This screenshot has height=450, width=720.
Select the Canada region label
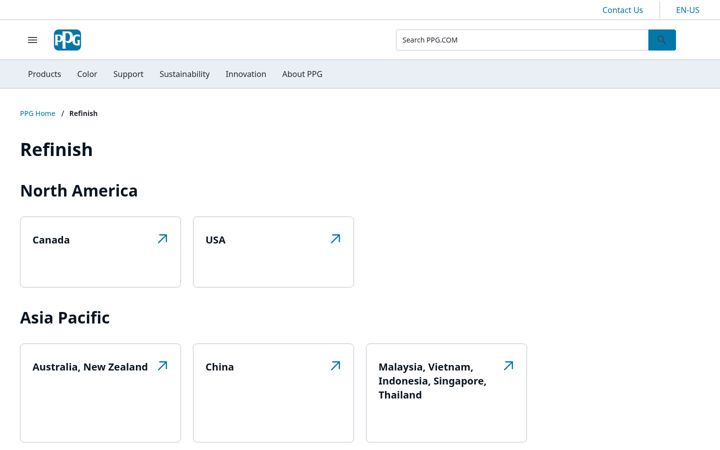pos(51,240)
